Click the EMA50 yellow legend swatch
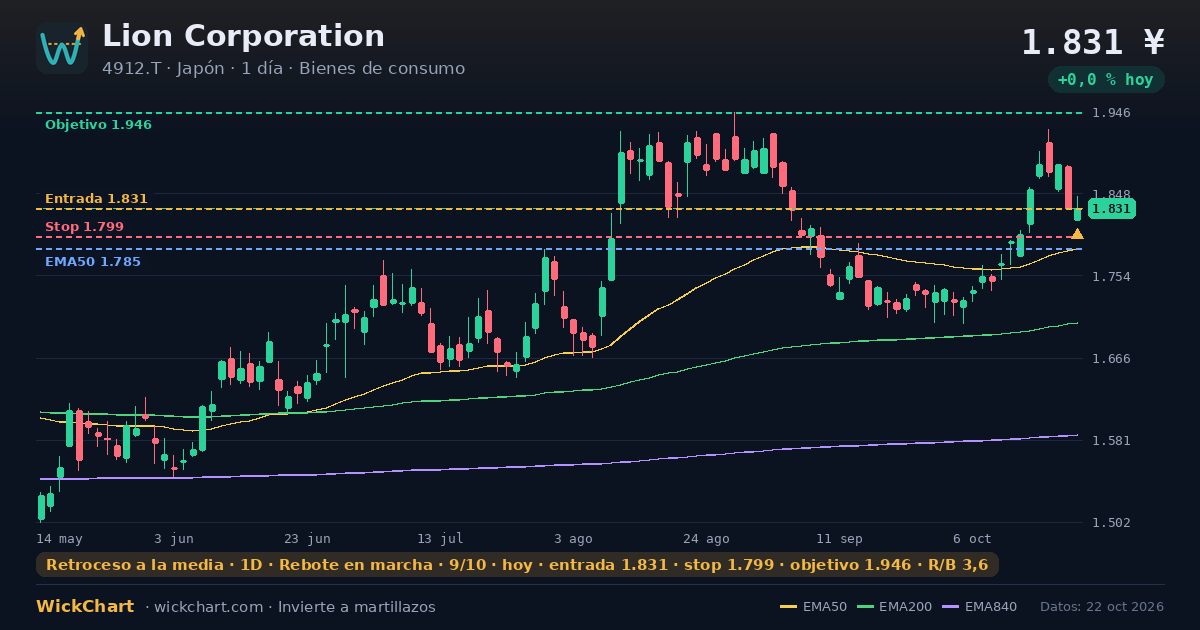The image size is (1200, 630). tap(788, 607)
